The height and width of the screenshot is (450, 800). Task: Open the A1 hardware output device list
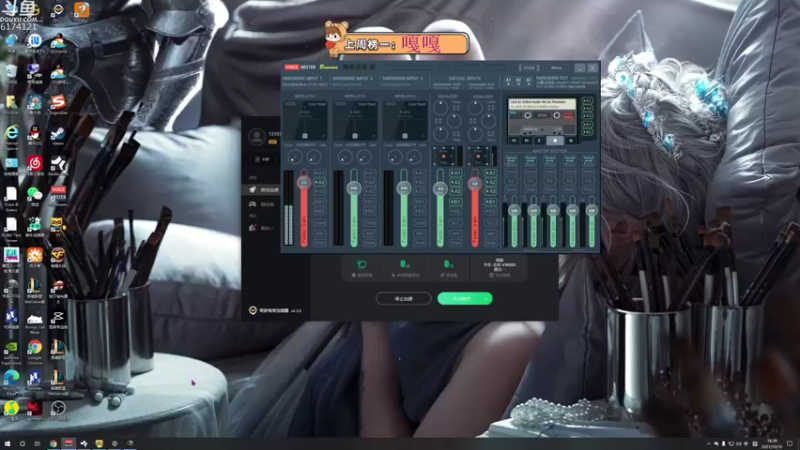tap(508, 81)
